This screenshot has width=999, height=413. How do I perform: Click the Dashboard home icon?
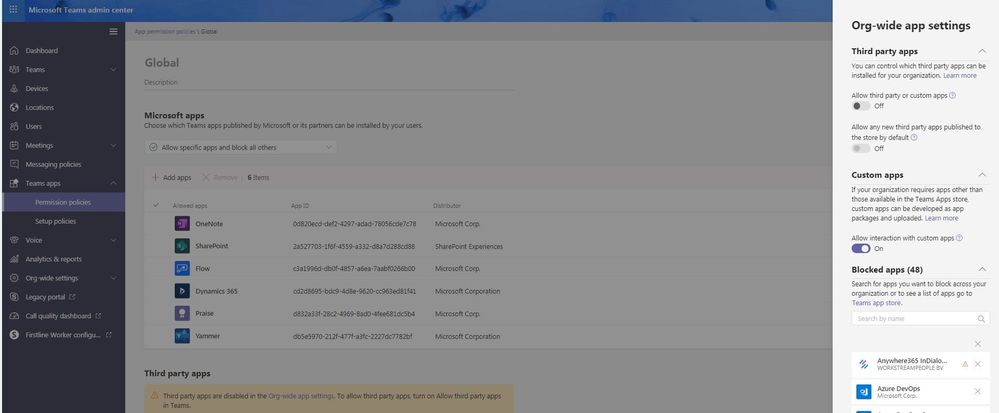(14, 50)
